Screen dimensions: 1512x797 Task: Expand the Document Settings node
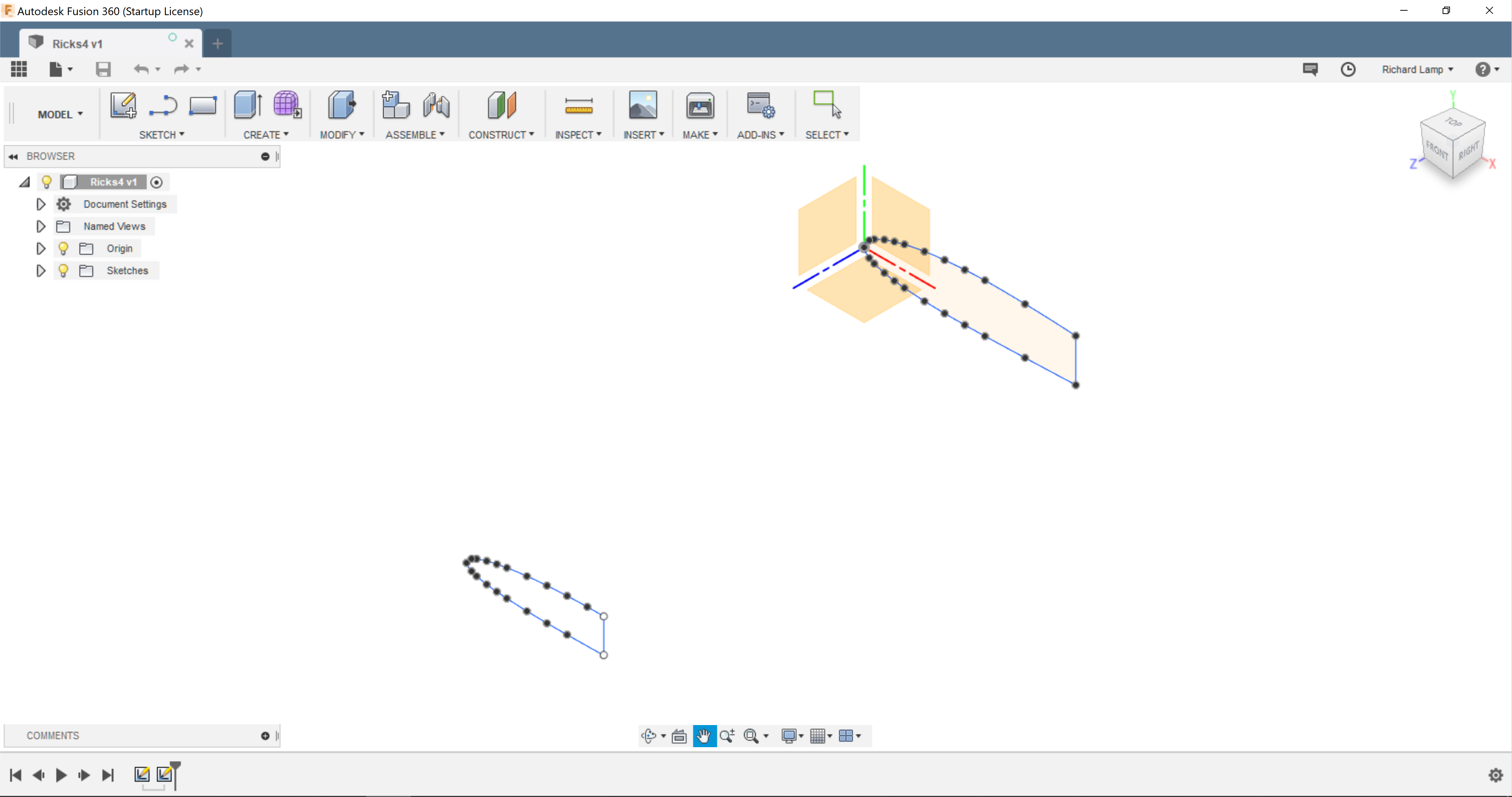41,204
